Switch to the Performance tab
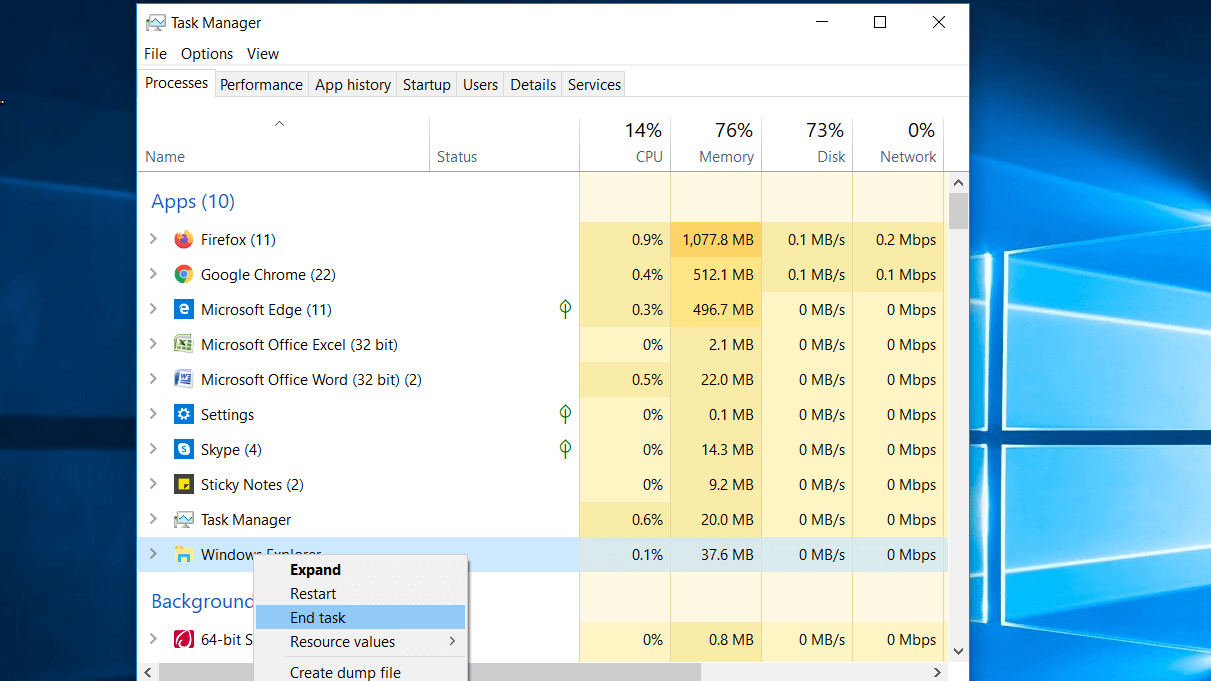This screenshot has height=681, width=1211. coord(261,84)
